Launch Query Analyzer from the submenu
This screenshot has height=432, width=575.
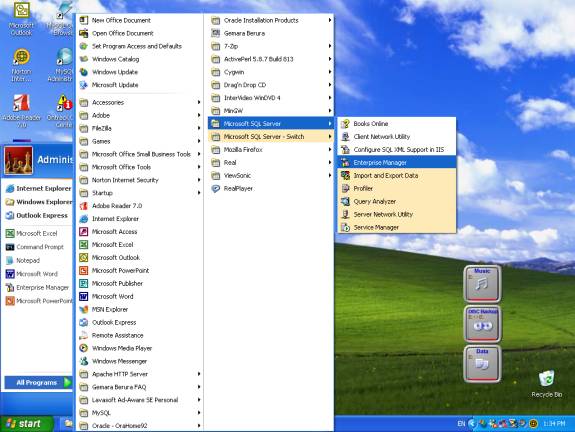tap(396, 201)
